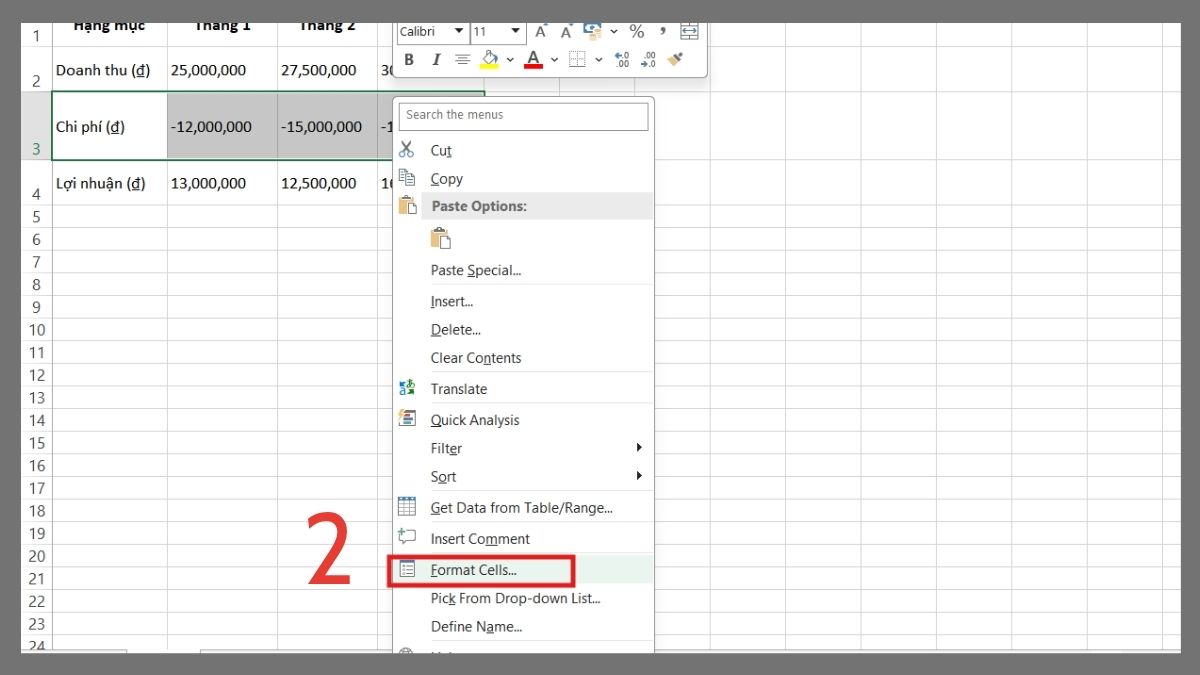Select Format Cells from the context menu
Viewport: 1200px width, 675px height.
[x=473, y=569]
